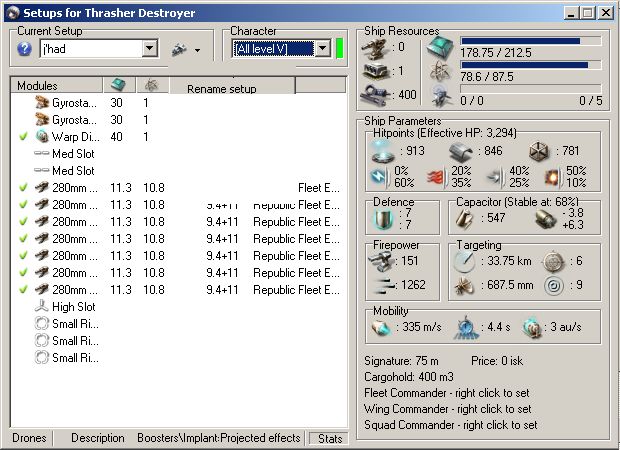This screenshot has height=450, width=620.
Task: Click the blue help question mark icon
Action: tap(25, 49)
